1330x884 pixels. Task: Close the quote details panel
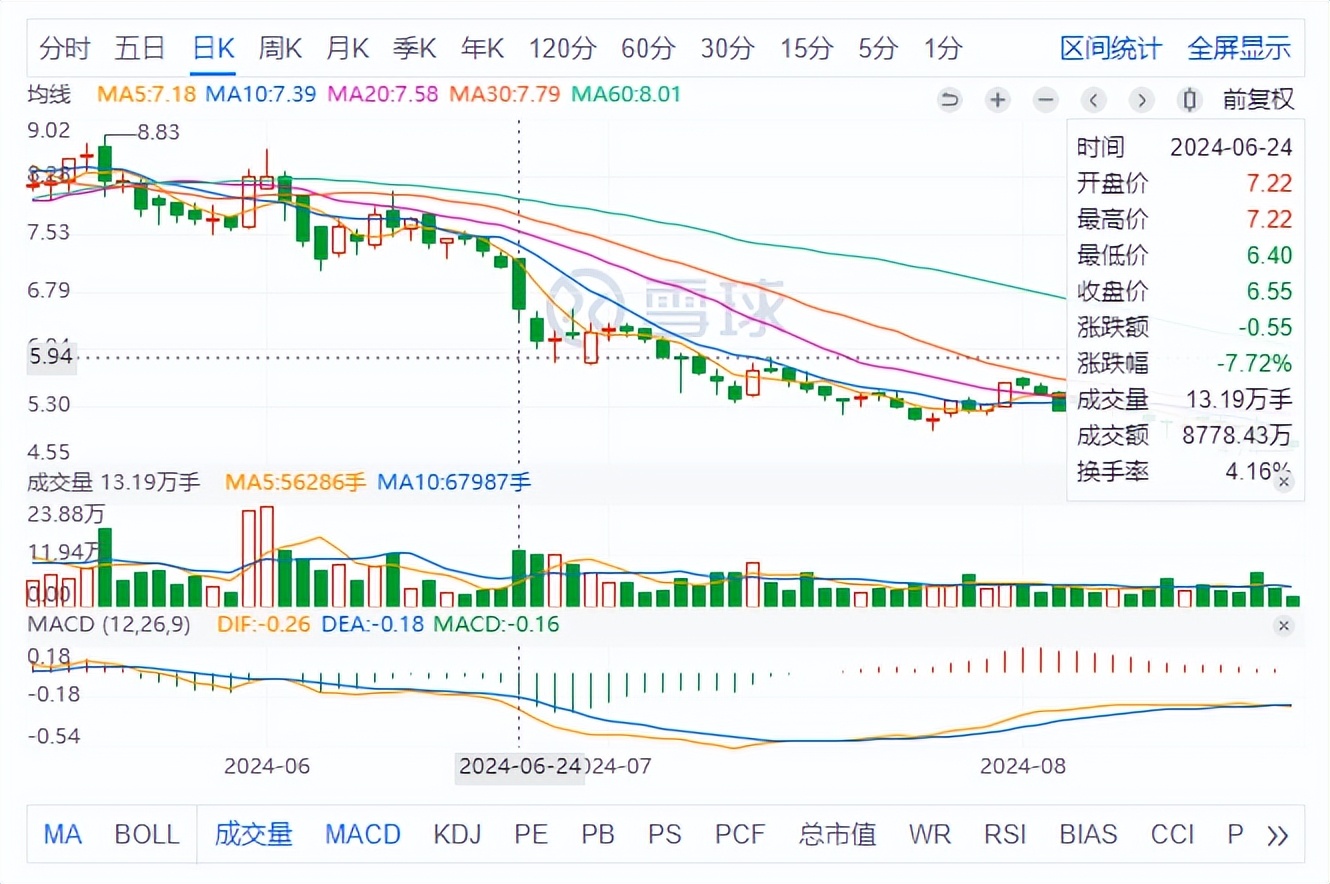pyautogui.click(x=1284, y=482)
